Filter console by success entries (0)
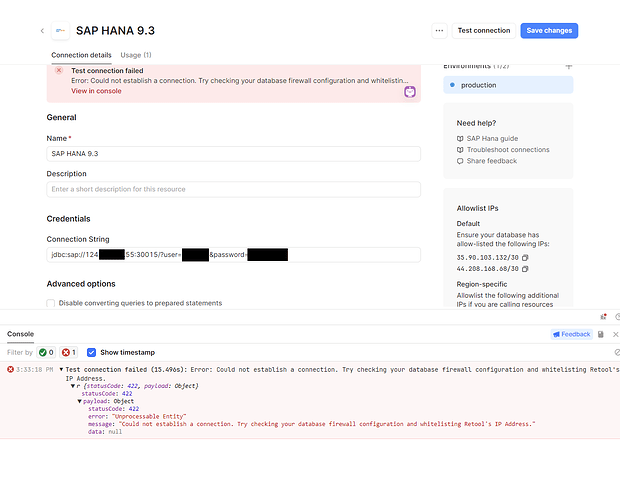This screenshot has width=620, height=500. pyautogui.click(x=46, y=352)
